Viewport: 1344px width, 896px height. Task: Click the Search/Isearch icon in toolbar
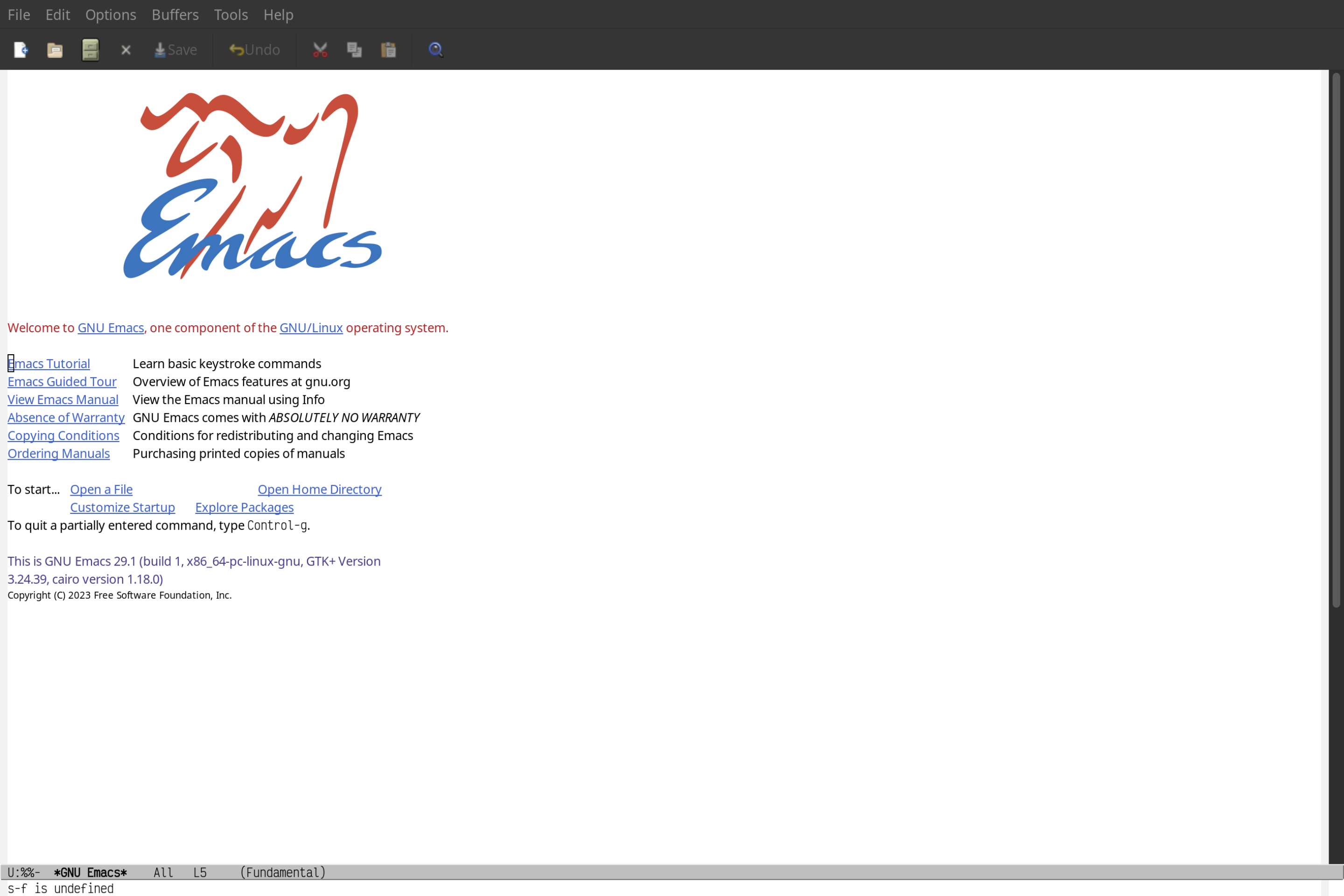pyautogui.click(x=435, y=49)
